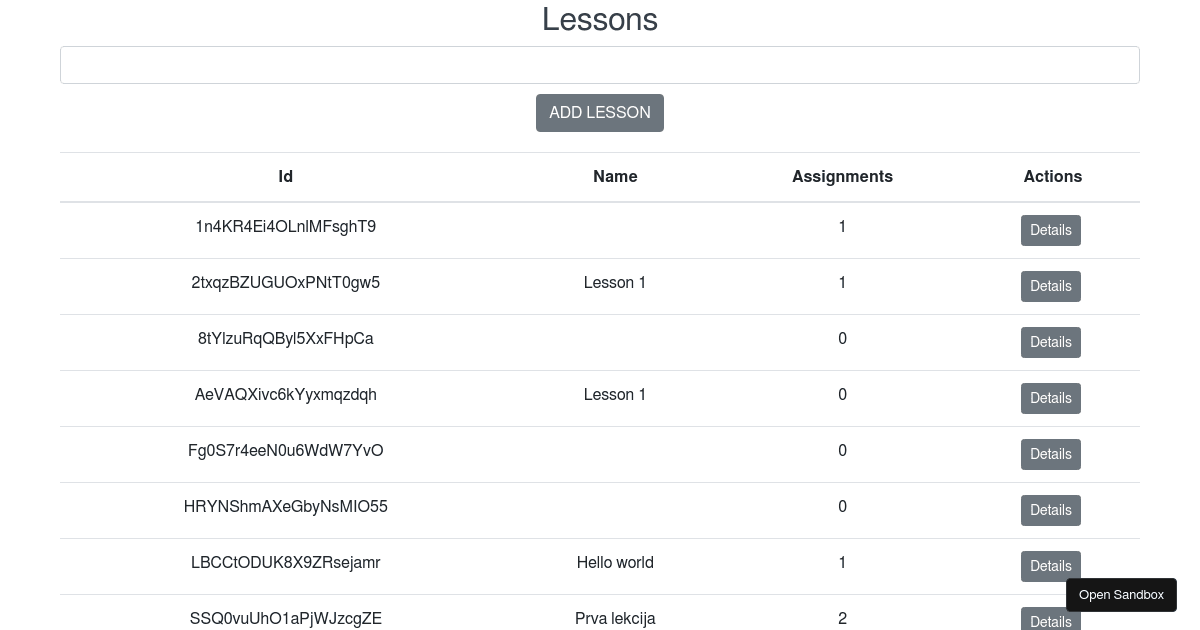
Task: Click the Id column header
Action: tap(285, 177)
